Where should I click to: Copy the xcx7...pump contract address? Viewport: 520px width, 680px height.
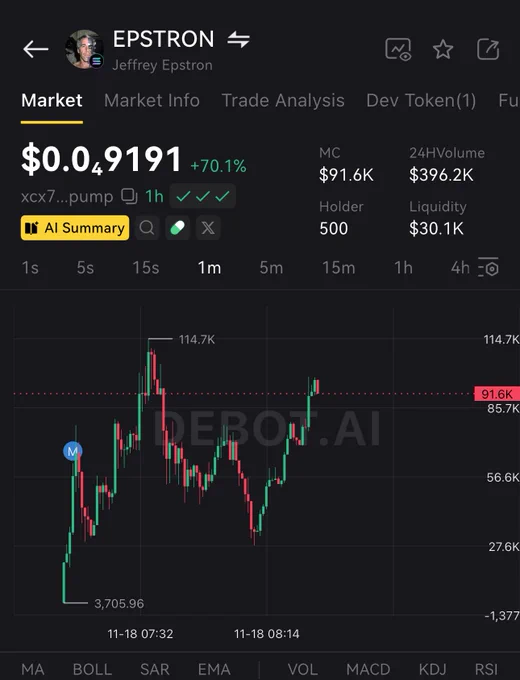pyautogui.click(x=129, y=196)
